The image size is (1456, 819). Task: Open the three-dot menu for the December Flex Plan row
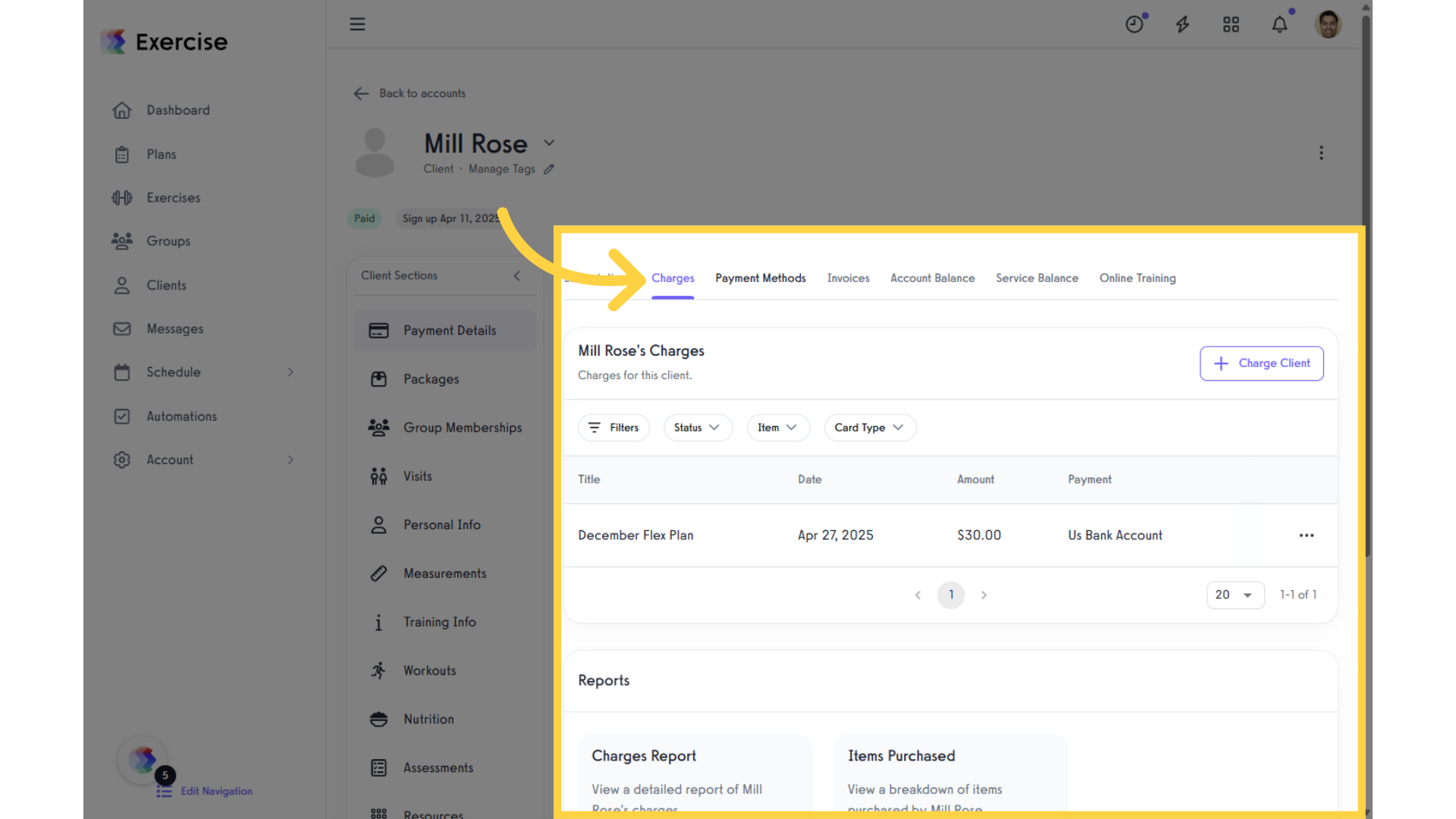tap(1306, 535)
